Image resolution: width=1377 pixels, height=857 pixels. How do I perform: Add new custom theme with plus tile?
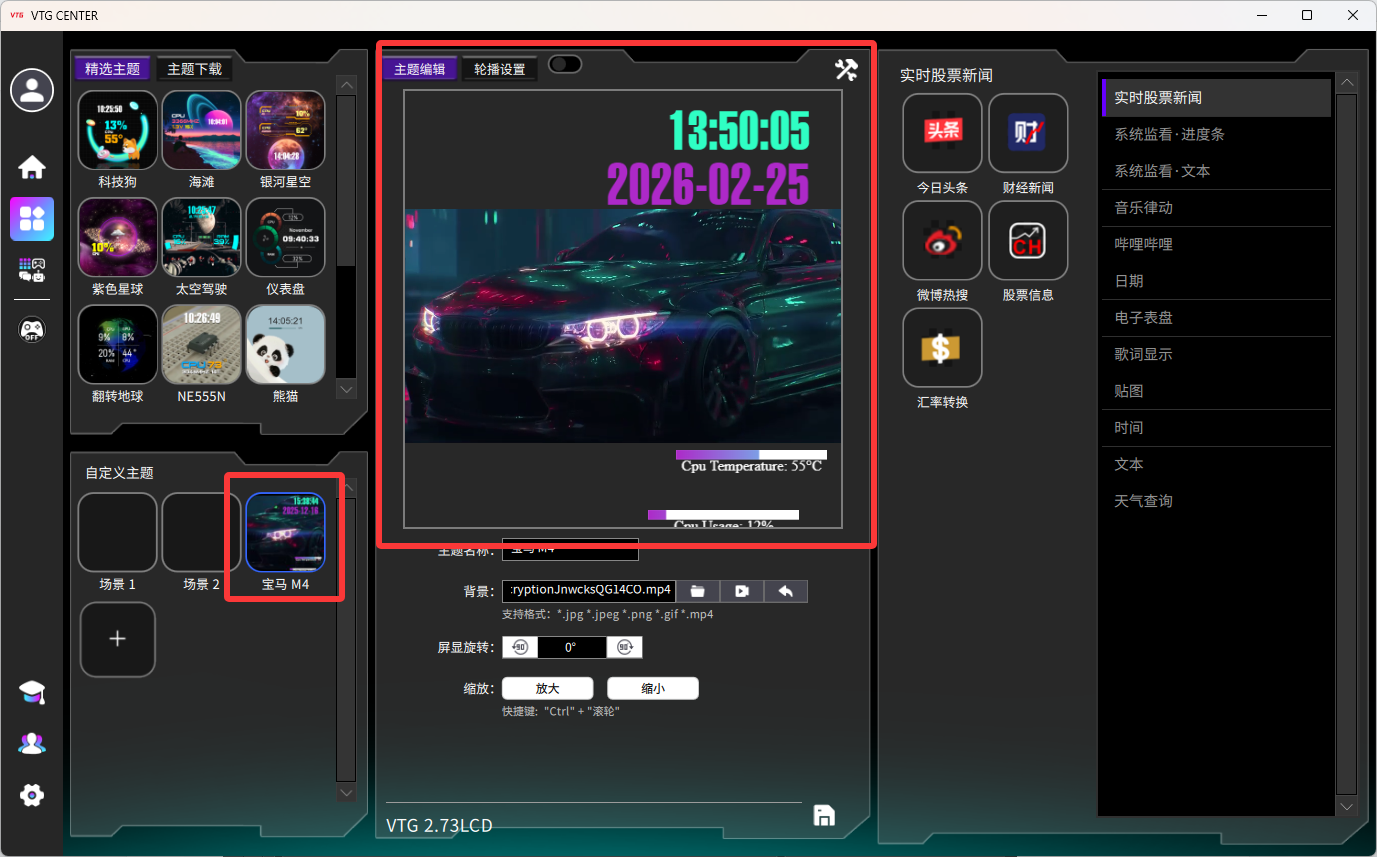117,639
